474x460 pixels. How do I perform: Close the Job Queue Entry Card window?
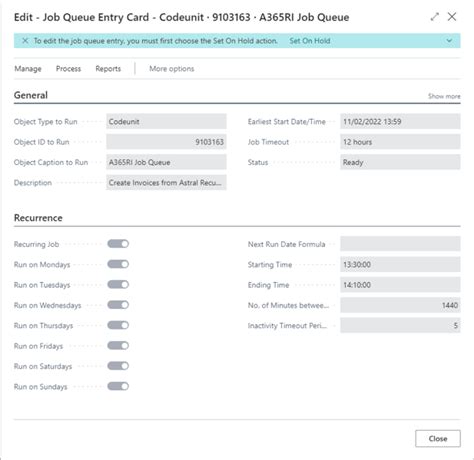(x=452, y=17)
